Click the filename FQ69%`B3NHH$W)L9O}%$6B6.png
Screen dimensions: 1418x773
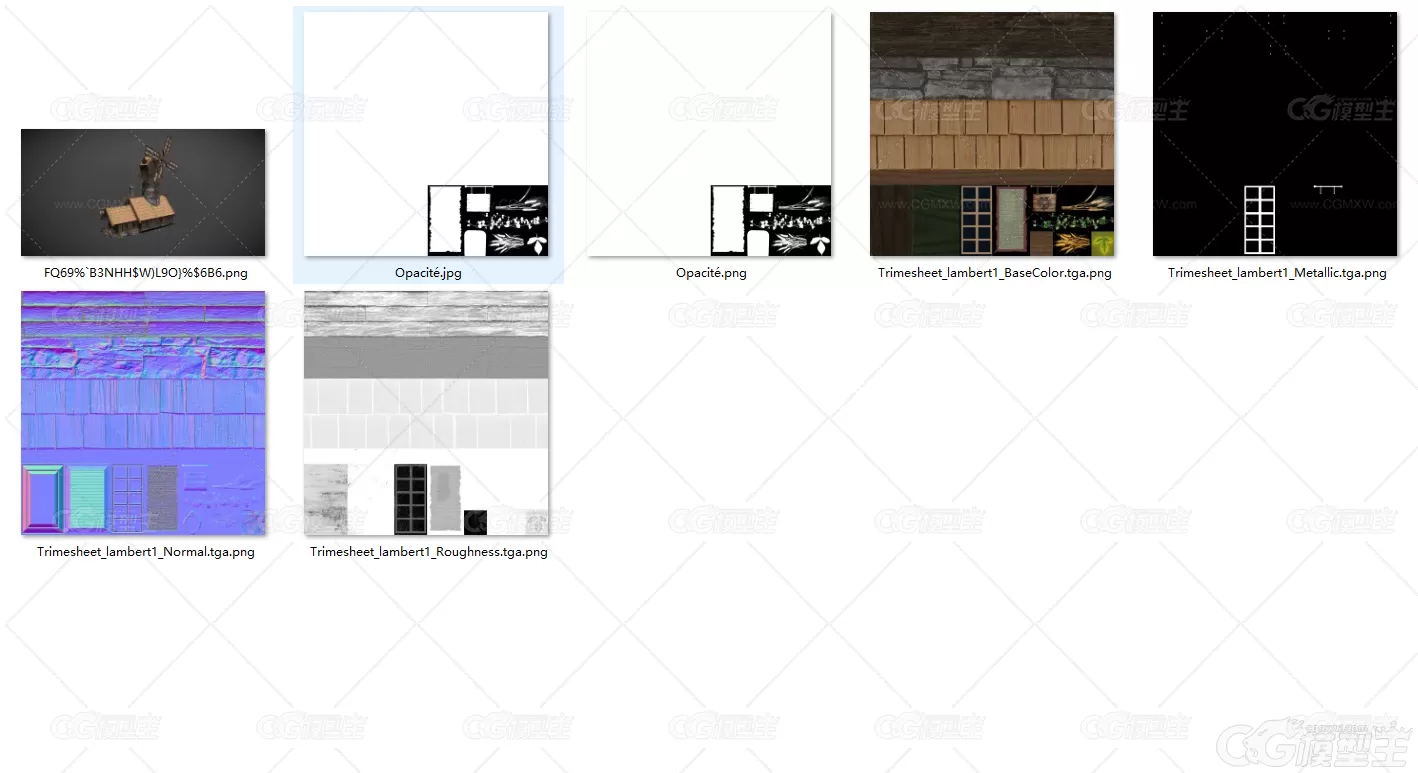[146, 272]
